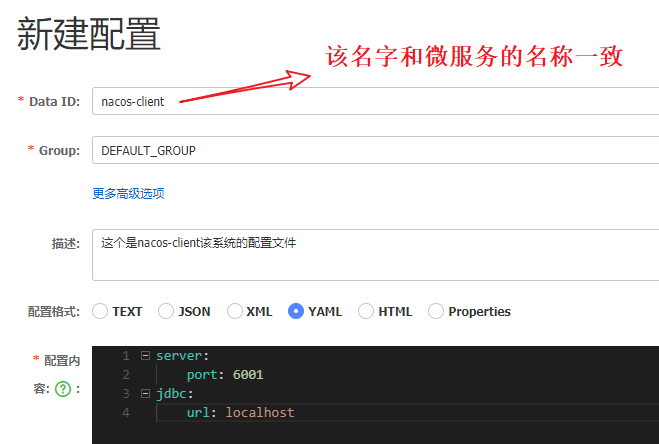Click the 新建配置 page heading
Image resolution: width=659 pixels, height=444 pixels.
[89, 34]
